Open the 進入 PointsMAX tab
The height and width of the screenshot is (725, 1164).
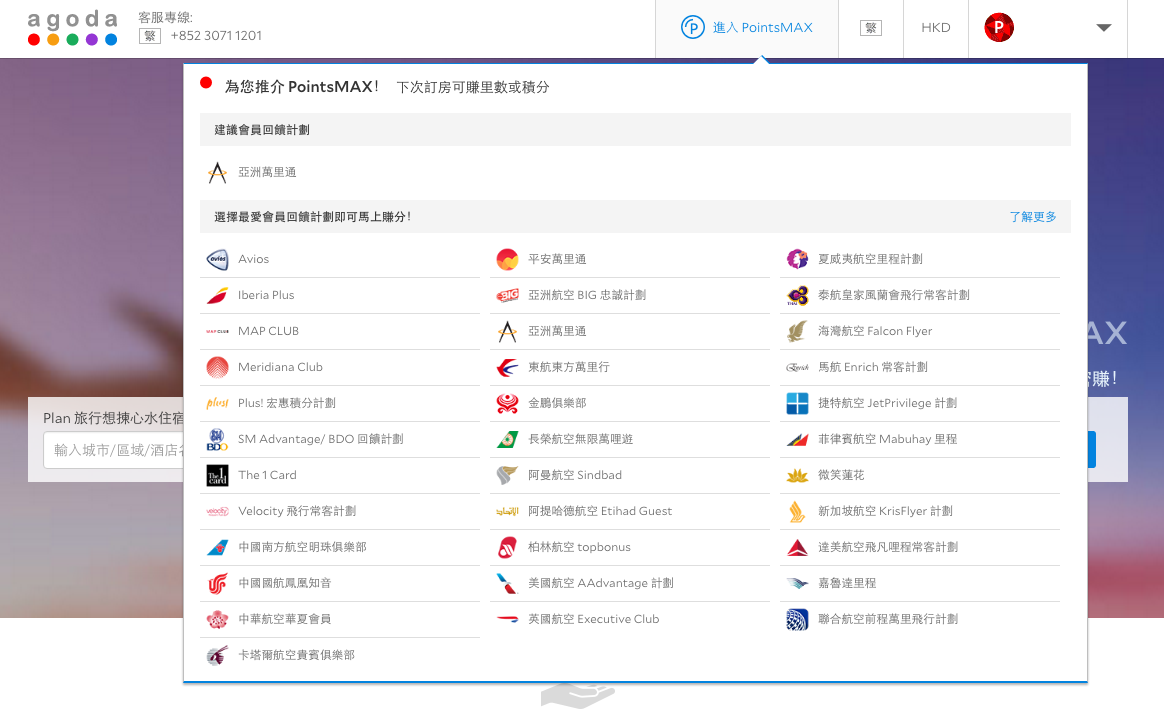click(x=747, y=27)
